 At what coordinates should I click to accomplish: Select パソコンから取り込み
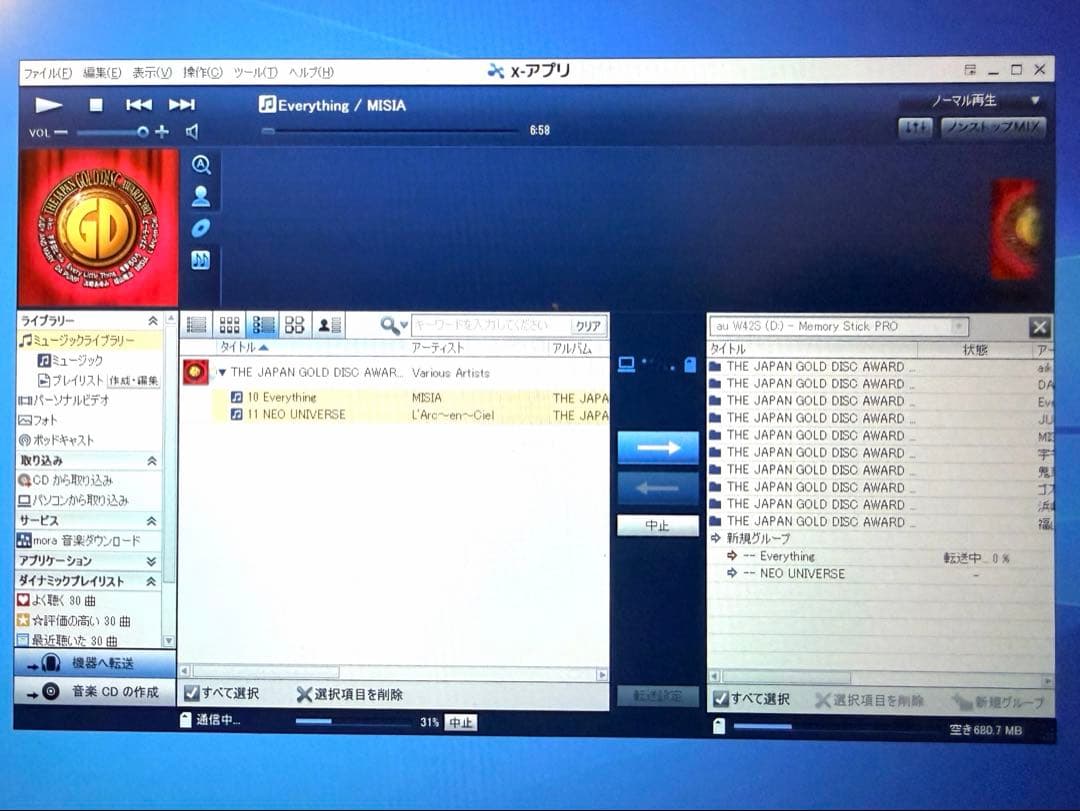[73, 500]
